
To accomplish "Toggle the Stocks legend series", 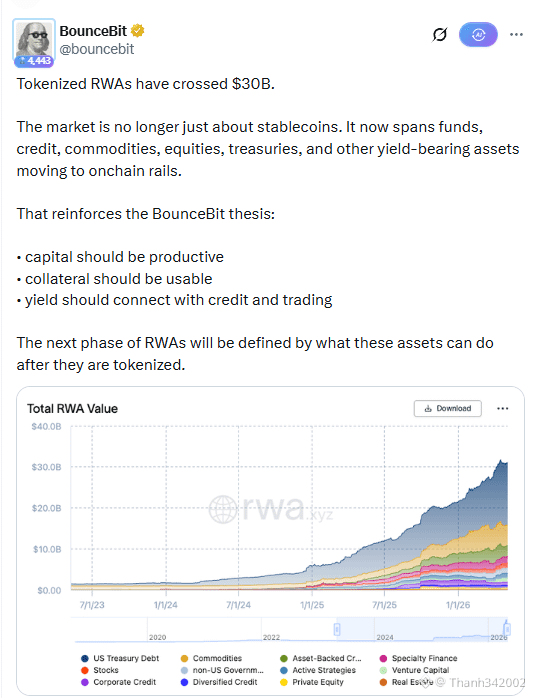I will click(100, 670).
